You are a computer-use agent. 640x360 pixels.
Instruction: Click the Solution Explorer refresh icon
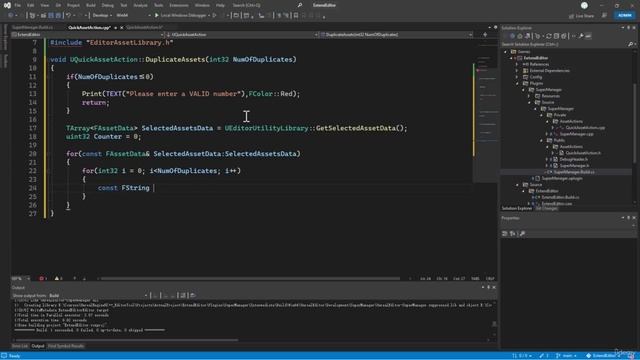tap(549, 36)
